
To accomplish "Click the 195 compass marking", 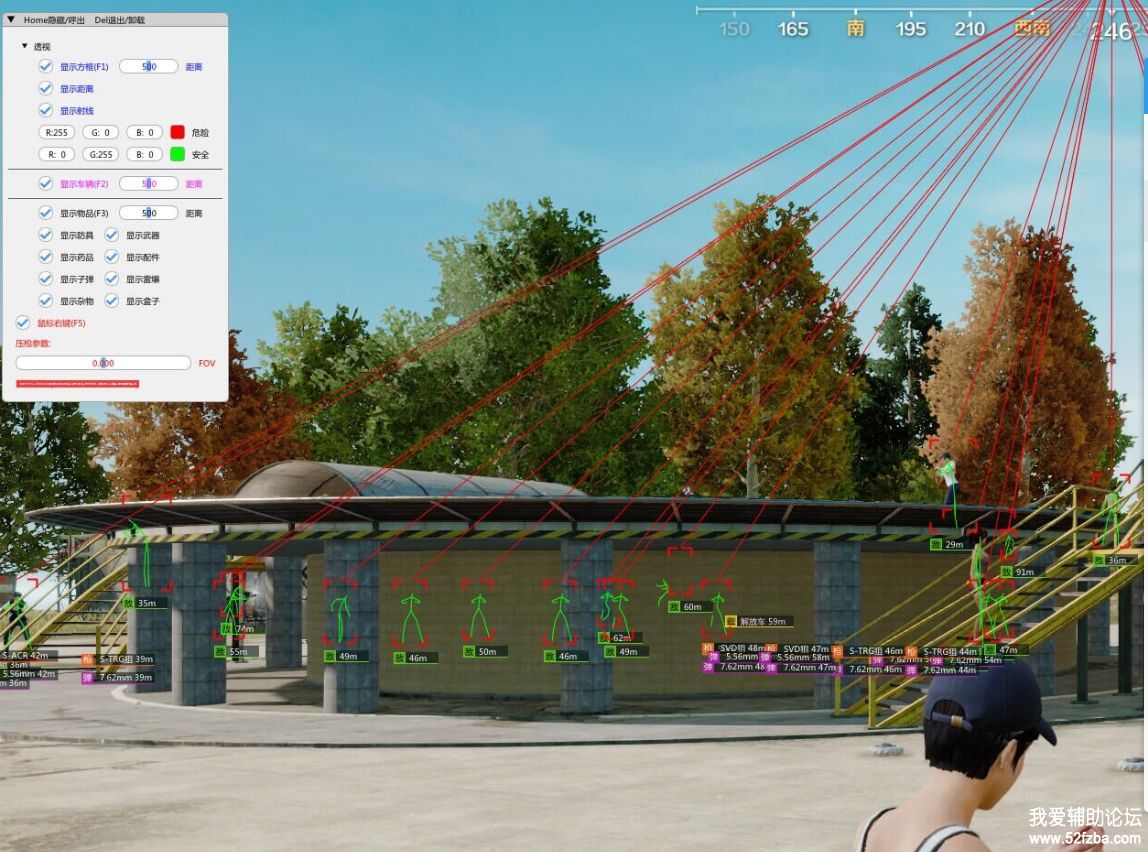I will [911, 29].
